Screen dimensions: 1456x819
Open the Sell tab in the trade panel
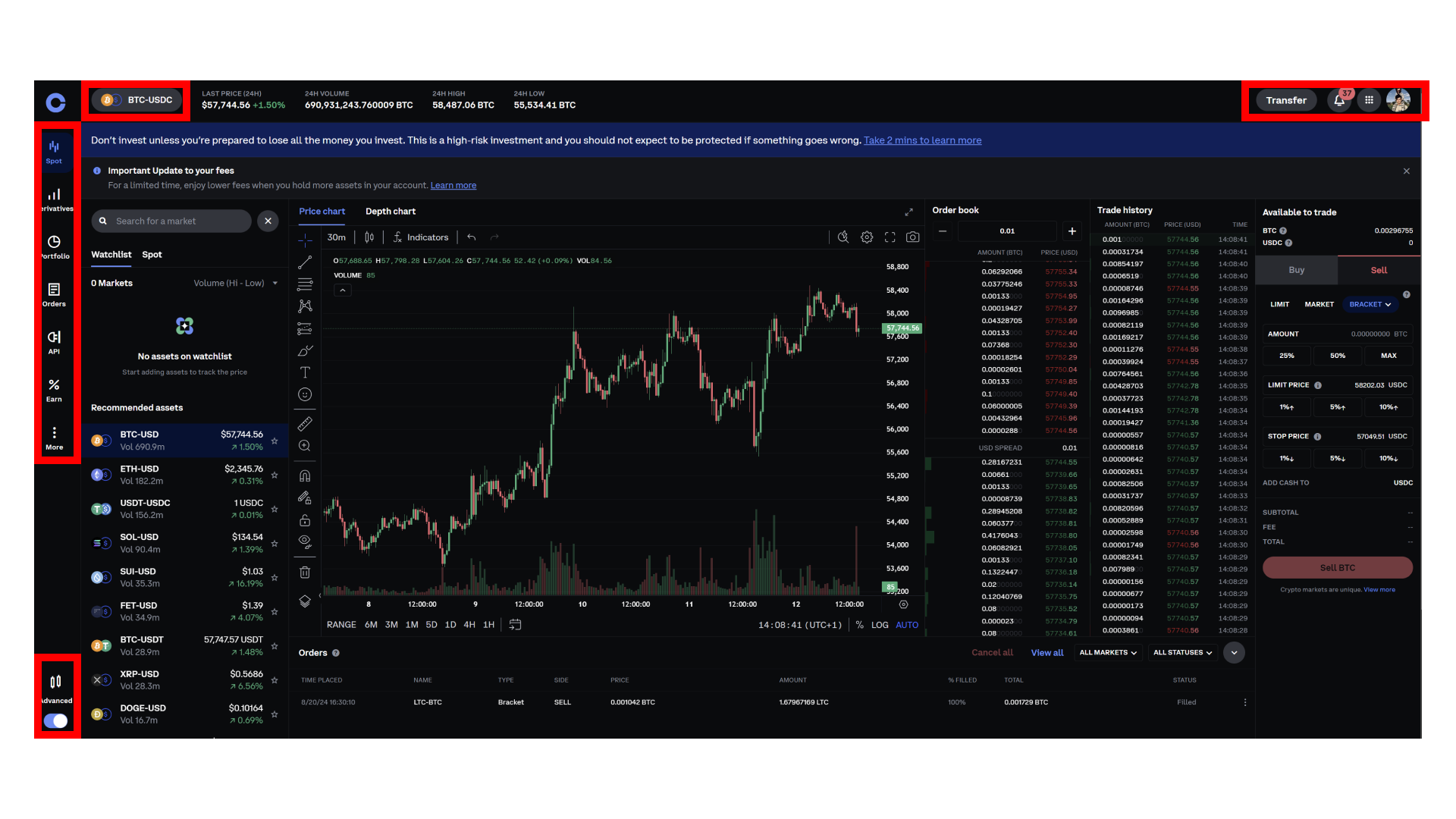(1378, 270)
